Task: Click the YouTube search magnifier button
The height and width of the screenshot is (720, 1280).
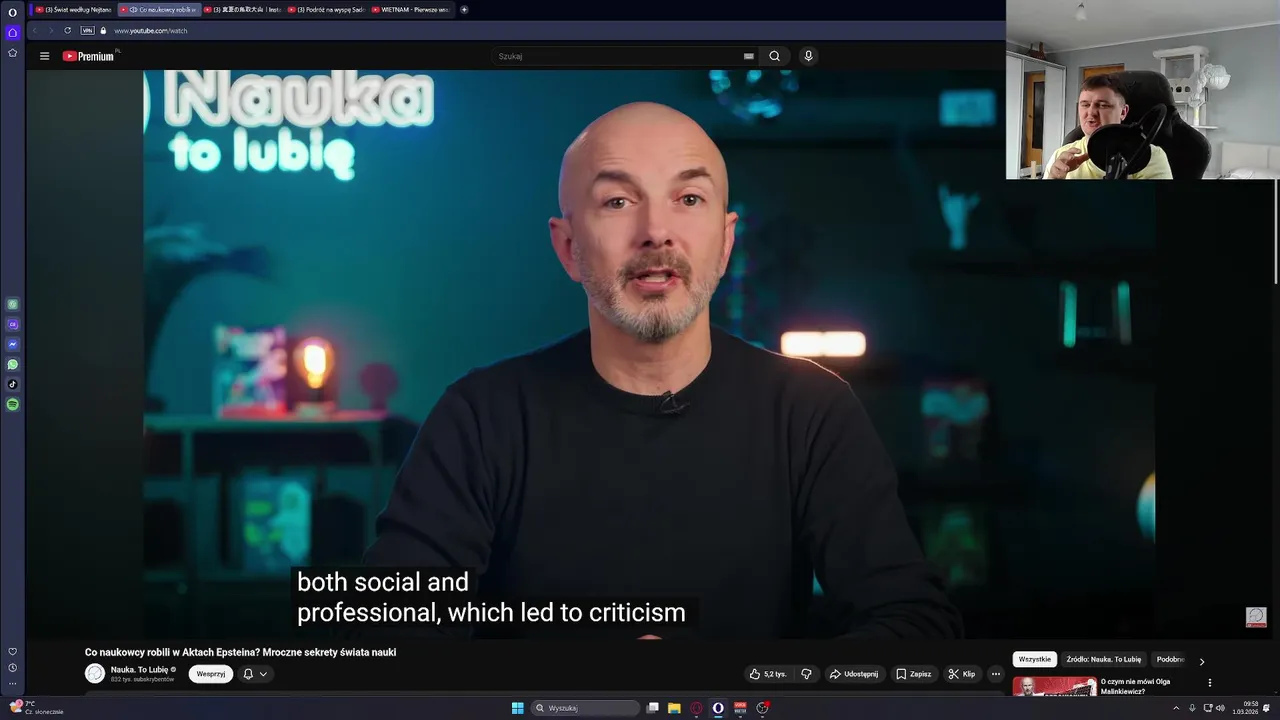Action: pos(774,56)
